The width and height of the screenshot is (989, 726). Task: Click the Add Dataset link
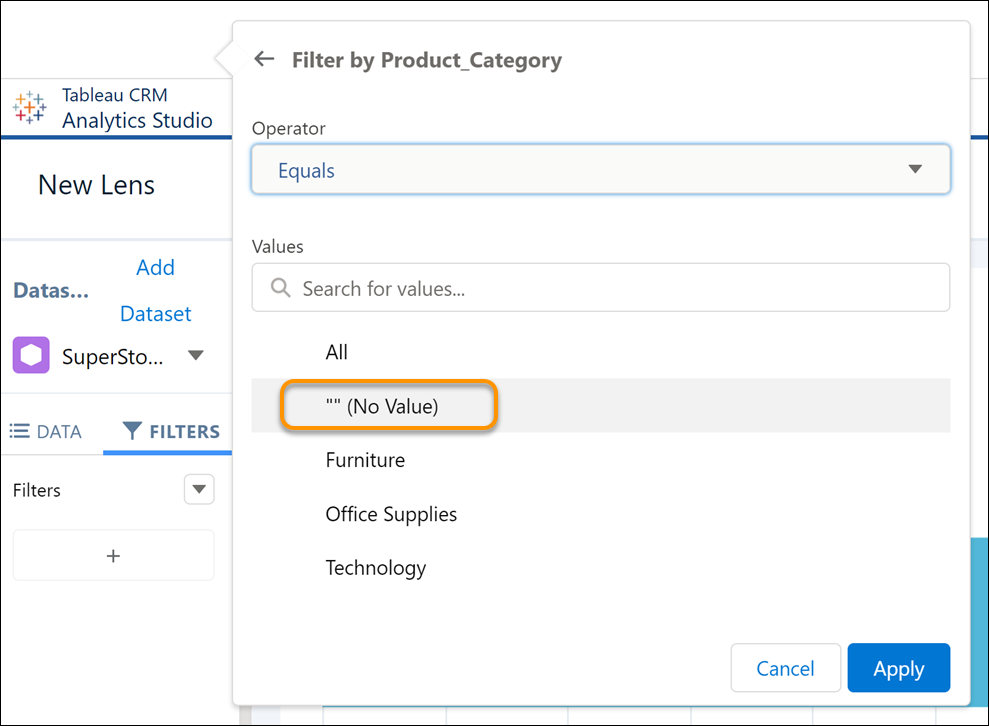click(x=156, y=290)
